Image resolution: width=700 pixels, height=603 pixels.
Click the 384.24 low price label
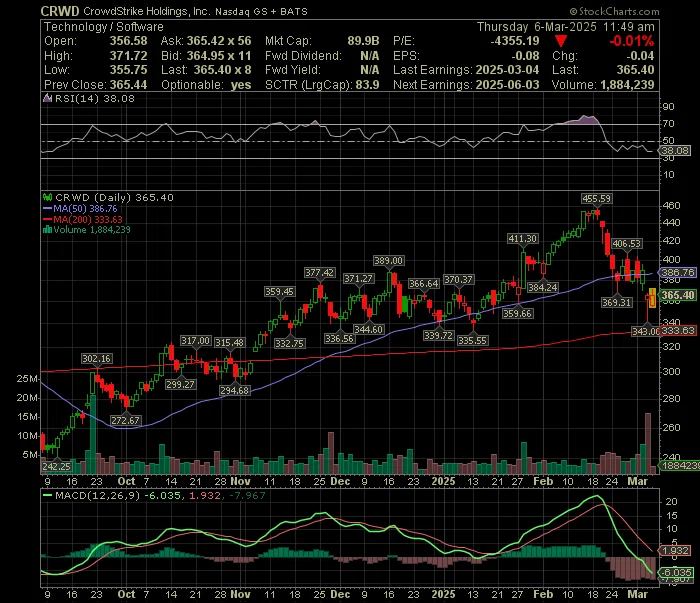(x=542, y=287)
